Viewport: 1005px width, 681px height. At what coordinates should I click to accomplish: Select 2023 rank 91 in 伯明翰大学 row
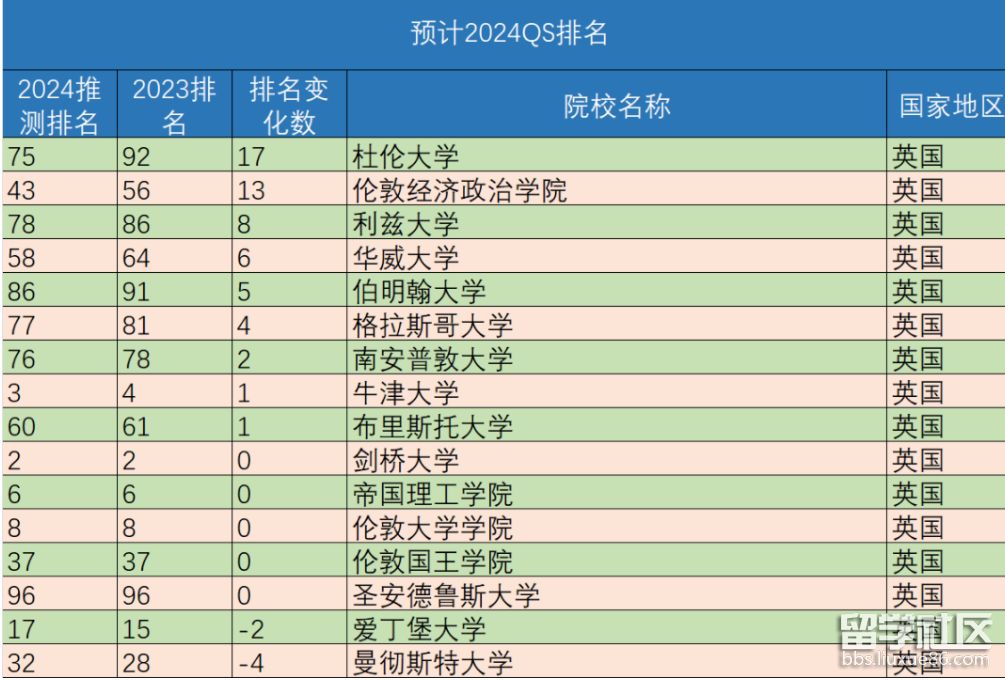click(136, 292)
